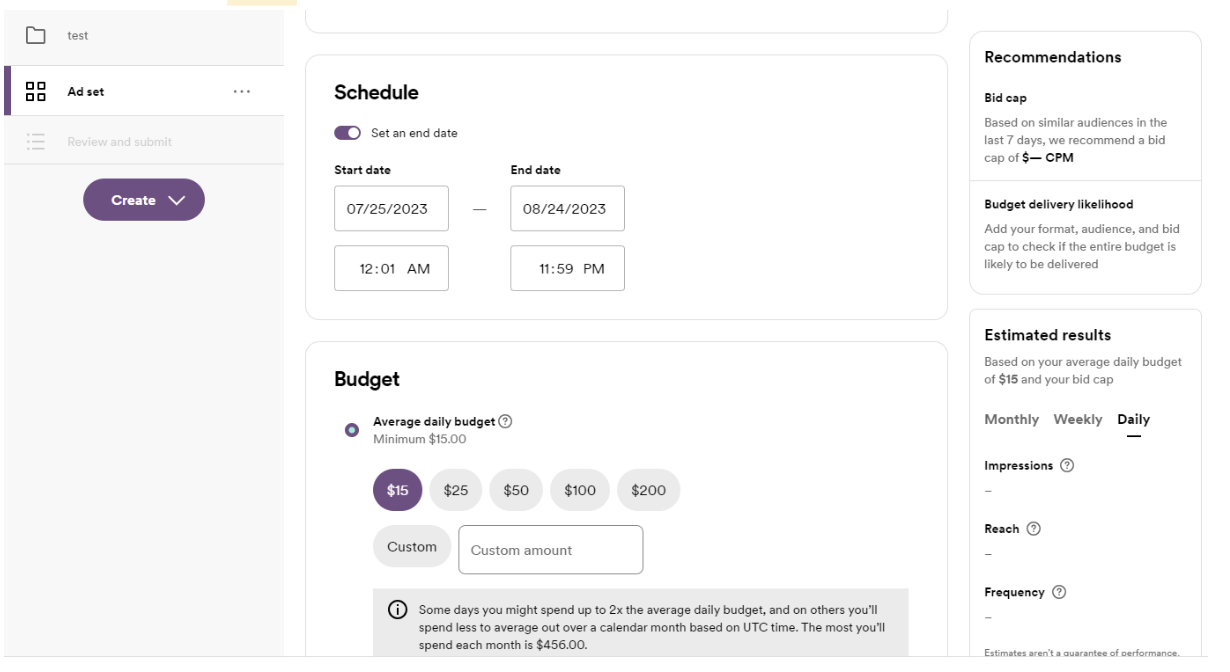Image resolution: width=1230 pixels, height=672 pixels.
Task: Open the Ad set three-dots menu
Action: pyautogui.click(x=241, y=92)
